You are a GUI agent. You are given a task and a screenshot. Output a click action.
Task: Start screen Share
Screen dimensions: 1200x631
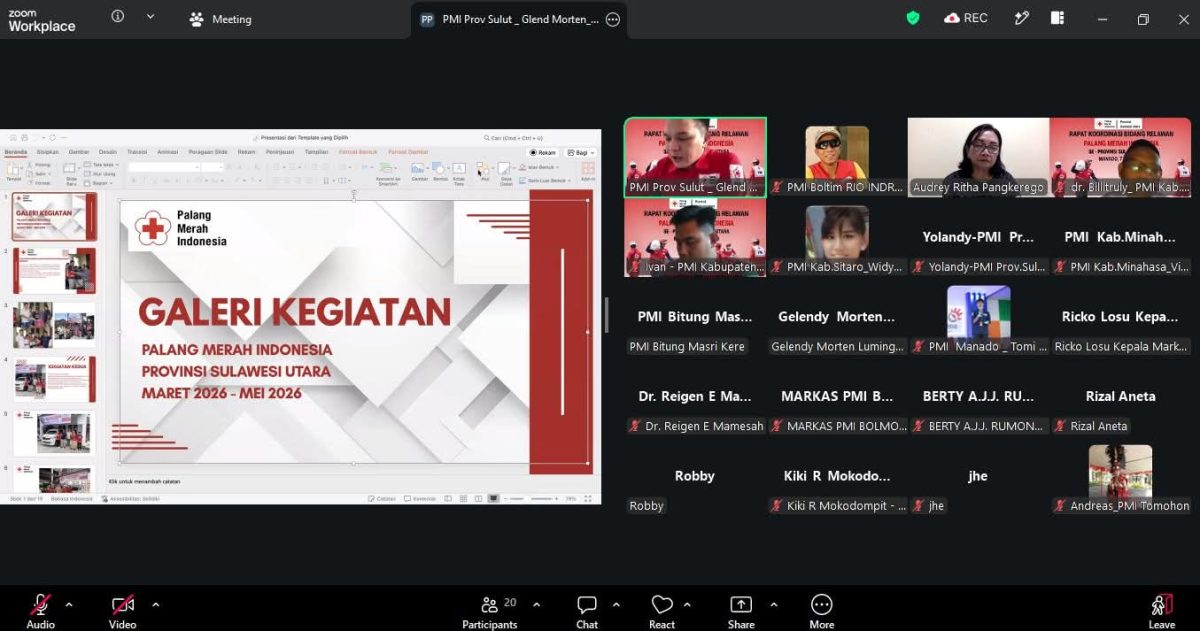pos(741,611)
